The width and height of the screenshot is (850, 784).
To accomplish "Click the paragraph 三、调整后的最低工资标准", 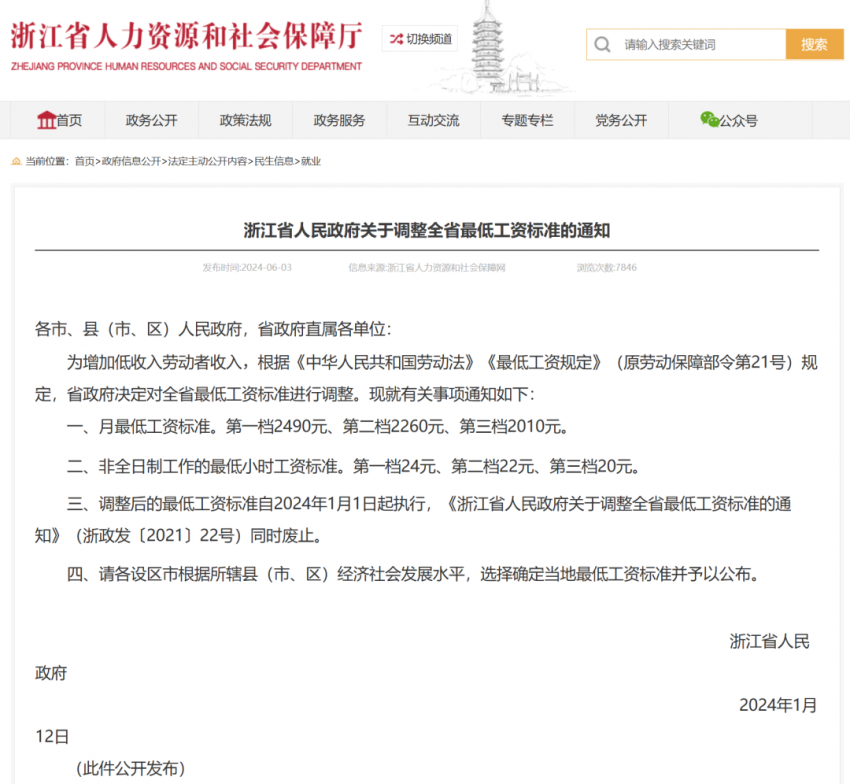I will click(x=413, y=520).
